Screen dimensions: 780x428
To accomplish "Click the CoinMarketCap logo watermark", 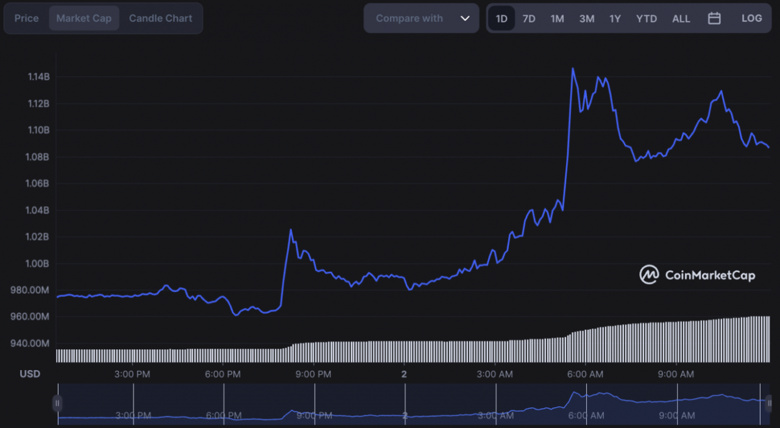I will click(696, 274).
